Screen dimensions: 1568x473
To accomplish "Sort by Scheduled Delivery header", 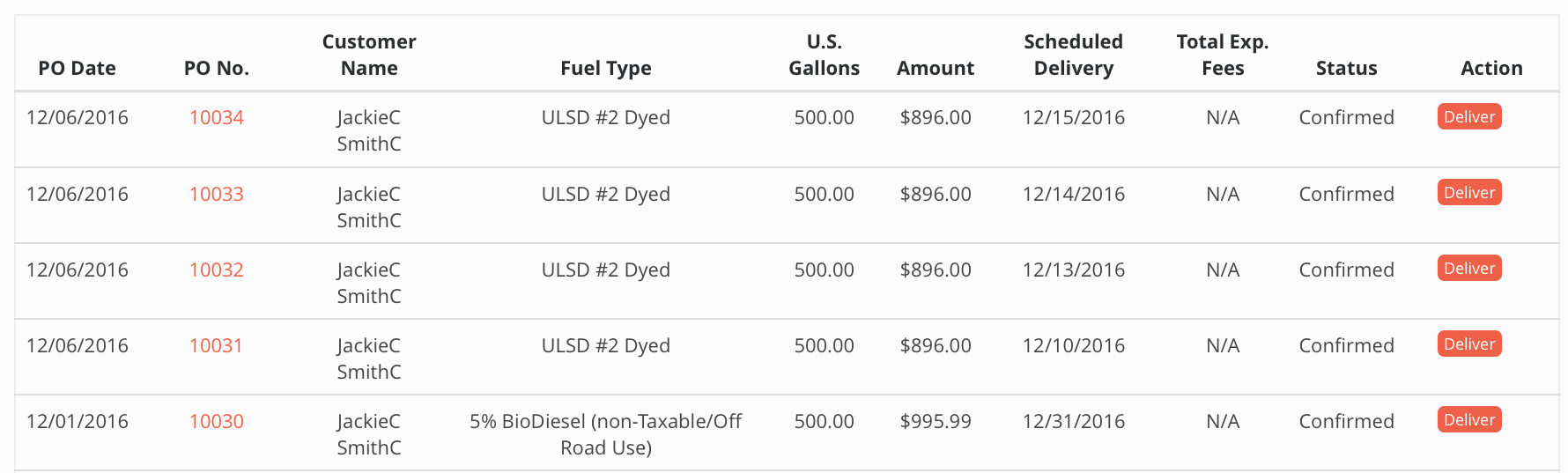I will point(1073,55).
